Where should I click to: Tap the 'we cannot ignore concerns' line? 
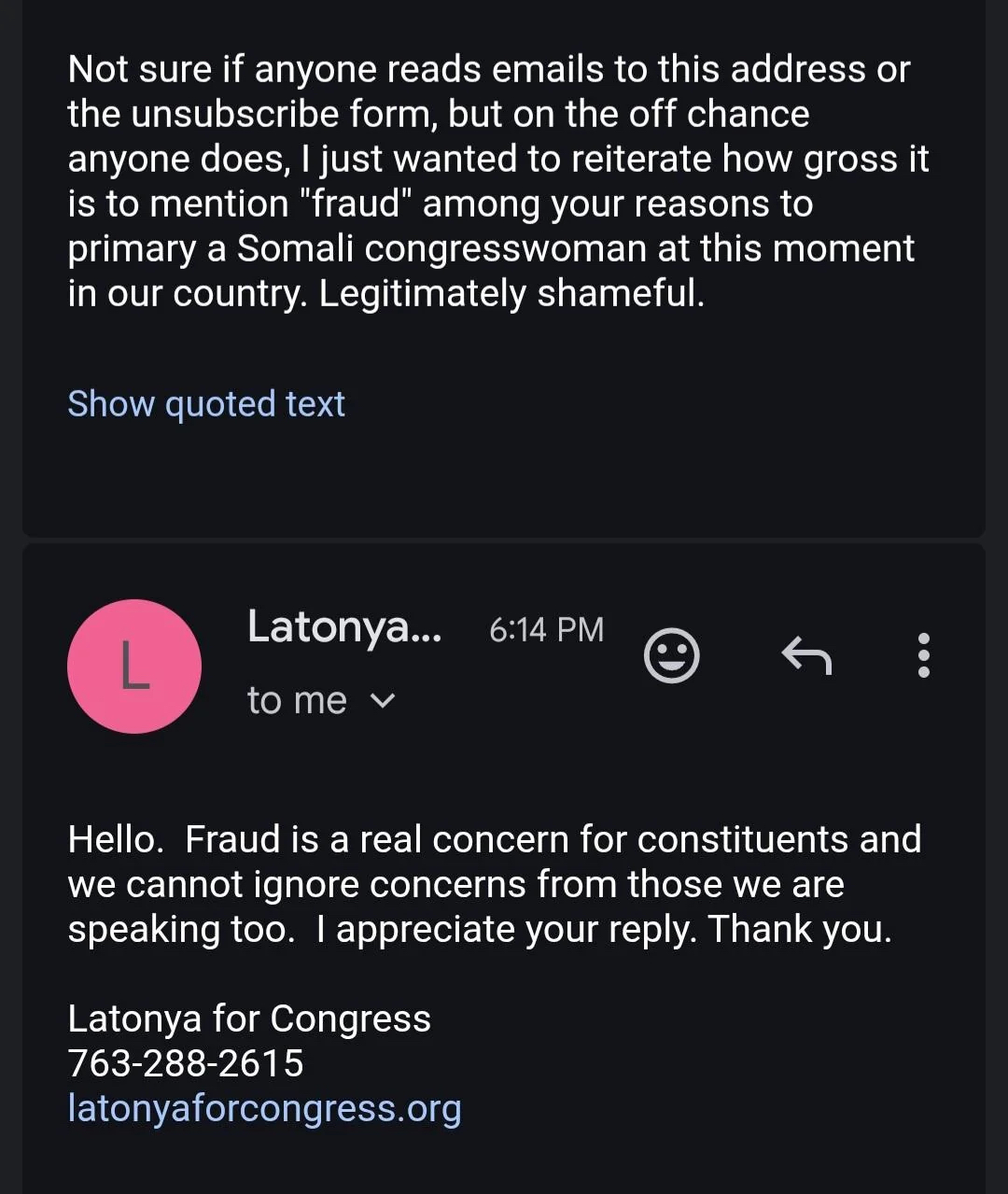pos(455,884)
